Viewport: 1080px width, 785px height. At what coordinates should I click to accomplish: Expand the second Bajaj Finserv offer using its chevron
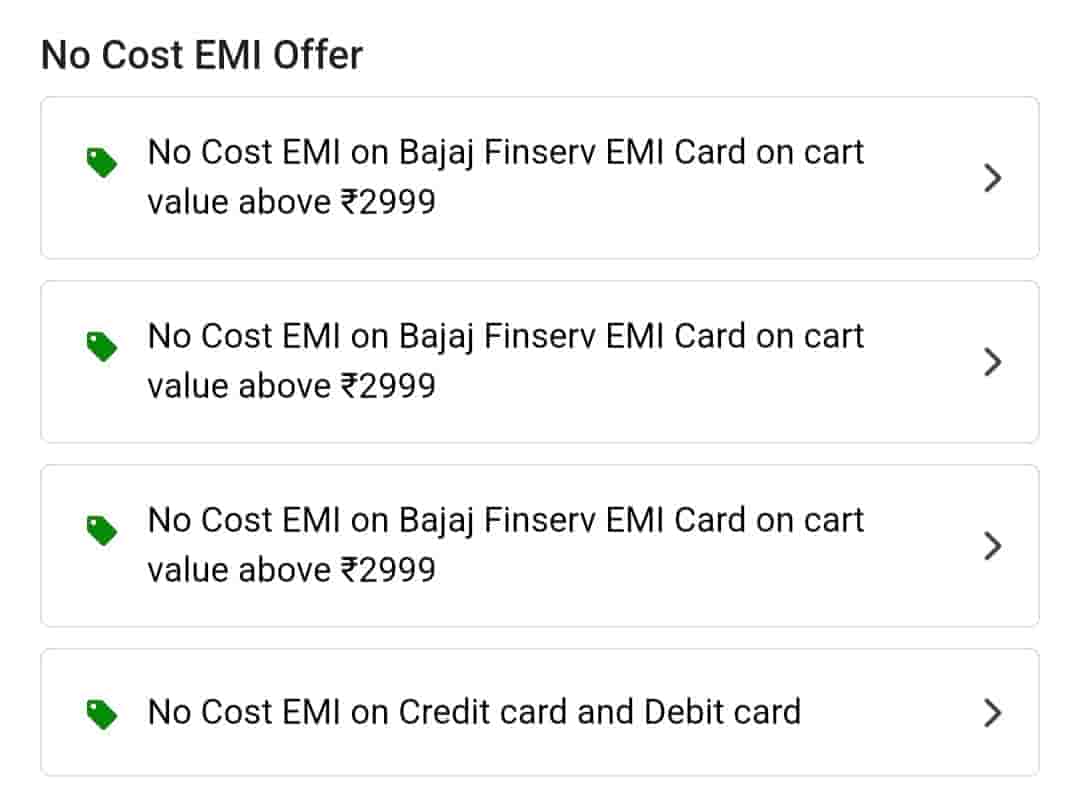point(992,362)
